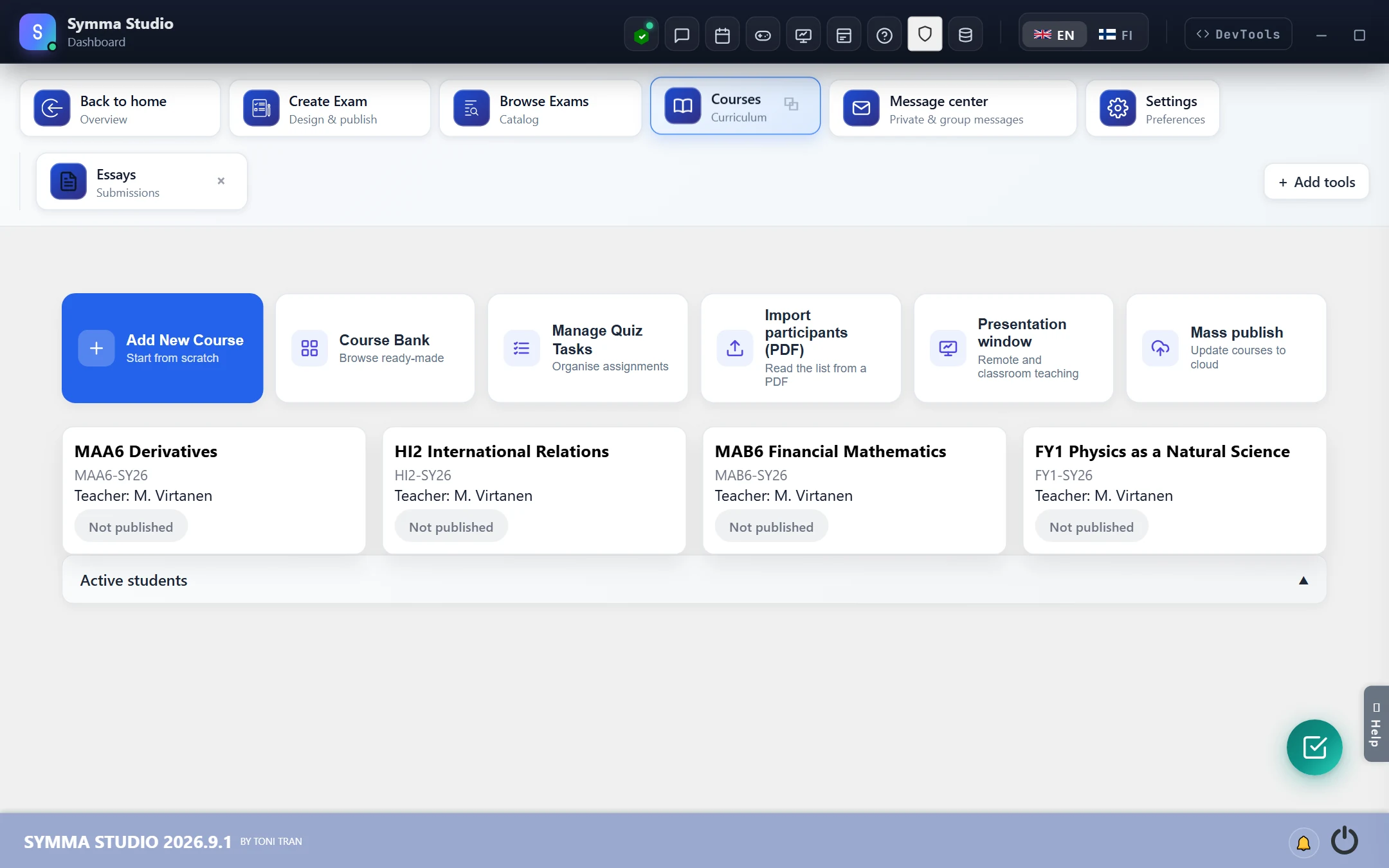1389x868 pixels.
Task: Click the Message center envelope icon
Action: tap(861, 108)
